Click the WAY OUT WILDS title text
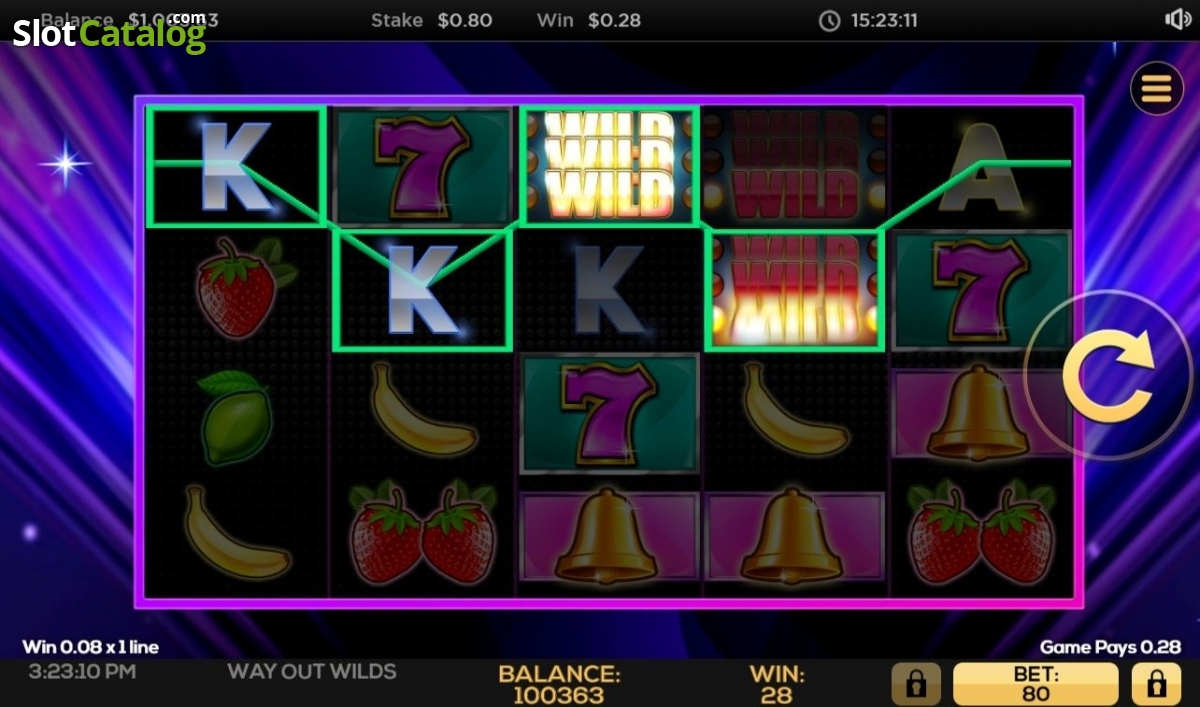Viewport: 1200px width, 707px height. tap(312, 671)
